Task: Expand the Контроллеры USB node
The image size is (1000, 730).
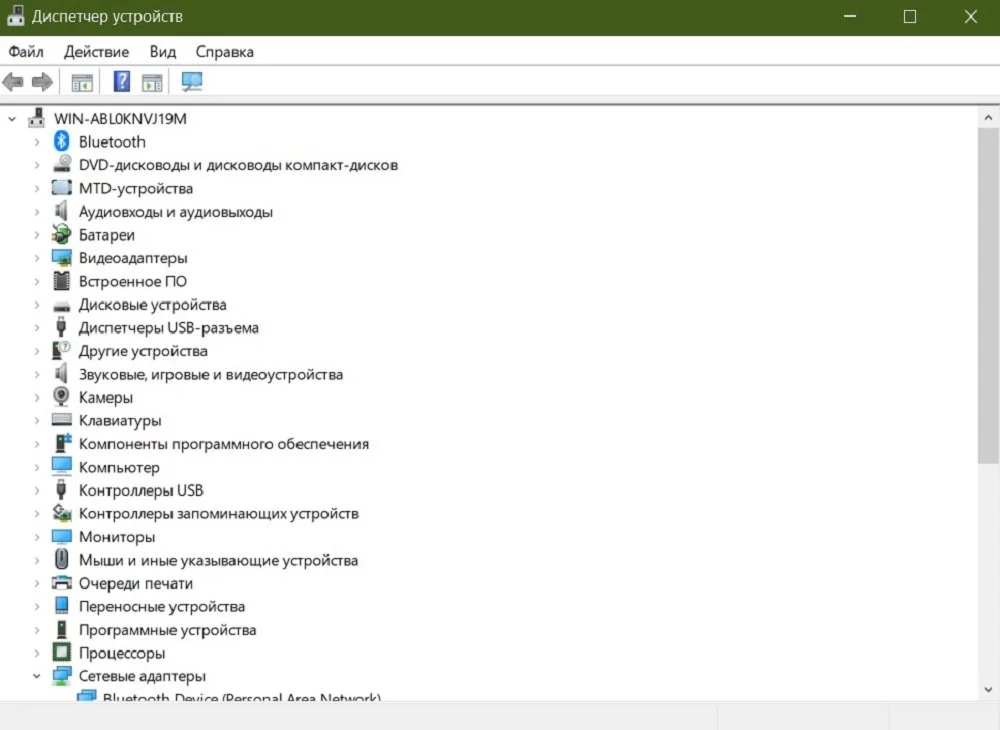Action: pyautogui.click(x=37, y=490)
